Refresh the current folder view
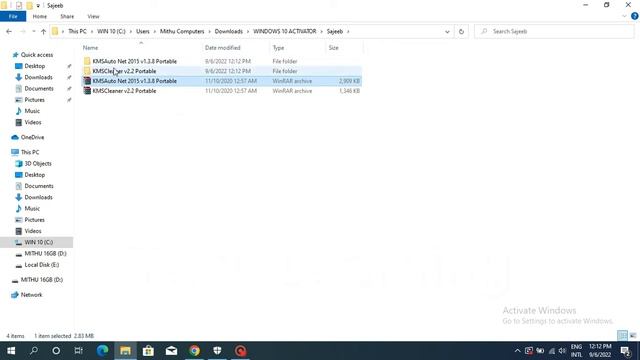 click(x=461, y=31)
